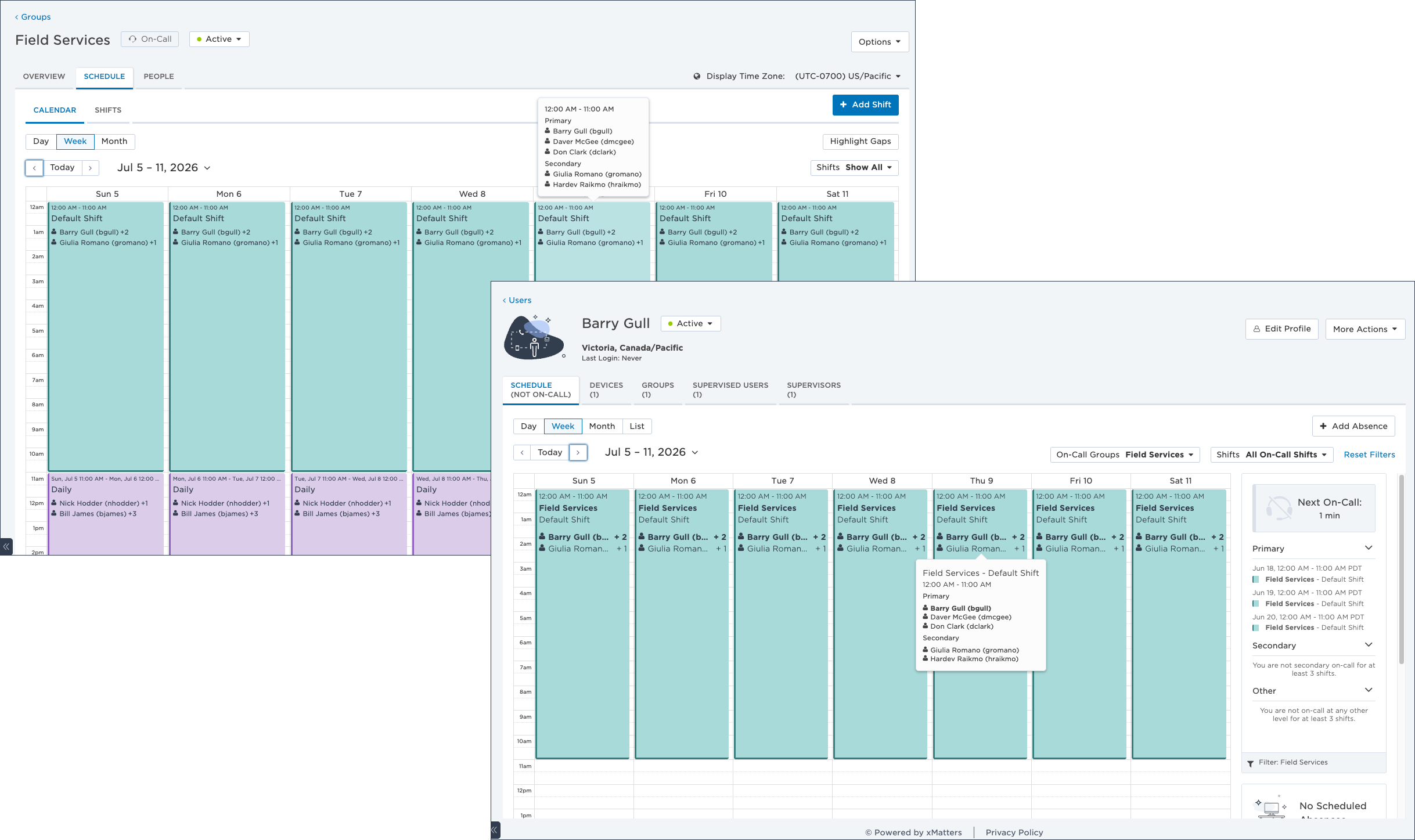This screenshot has height=840, width=1415.
Task: Click the Highlight Gaps button
Action: pyautogui.click(x=860, y=141)
